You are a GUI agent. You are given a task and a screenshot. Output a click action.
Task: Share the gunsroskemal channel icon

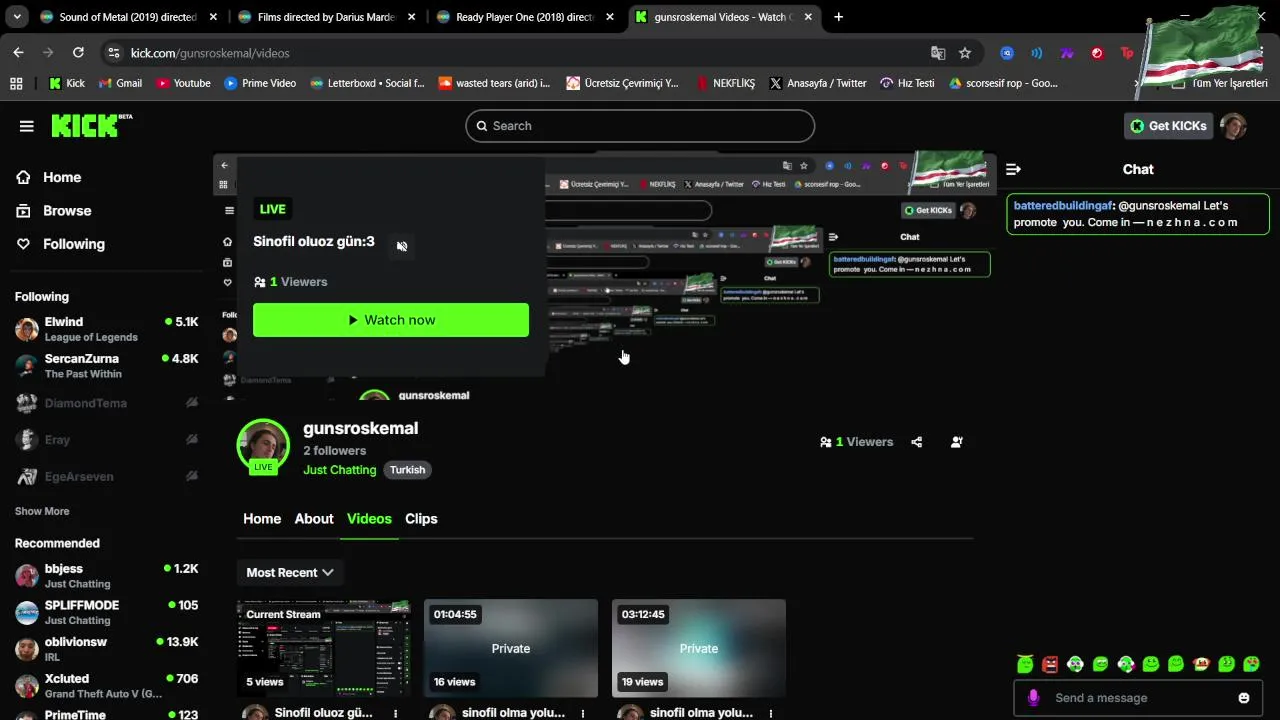917,442
